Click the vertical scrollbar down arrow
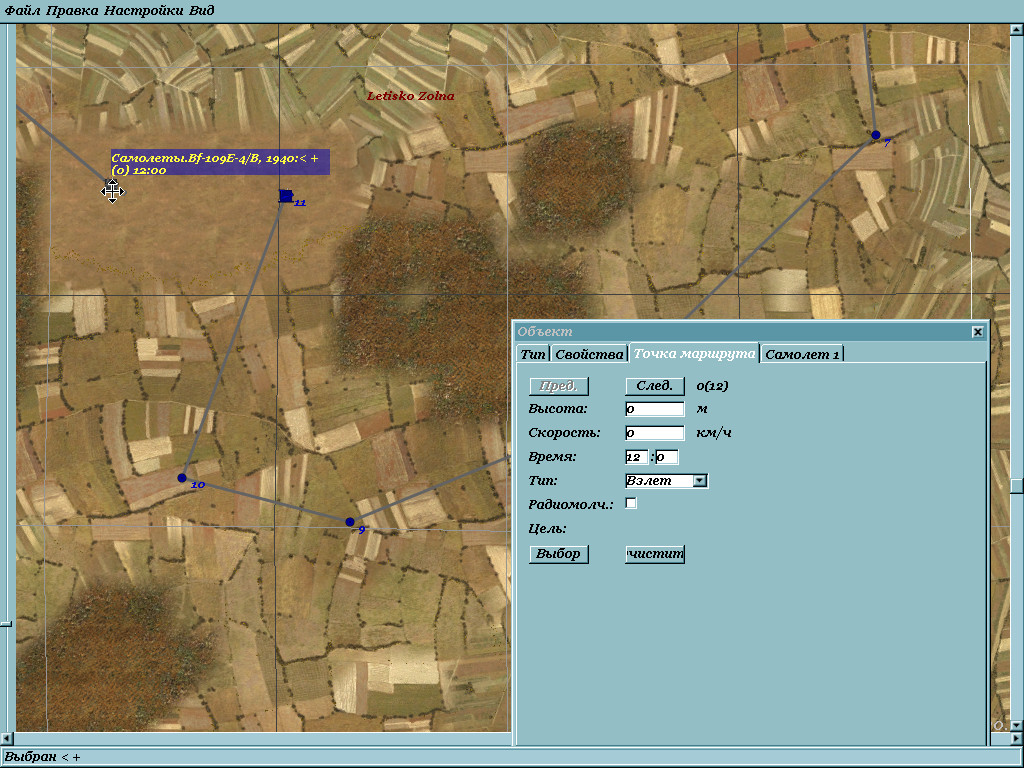Image resolution: width=1024 pixels, height=768 pixels. [x=1016, y=726]
